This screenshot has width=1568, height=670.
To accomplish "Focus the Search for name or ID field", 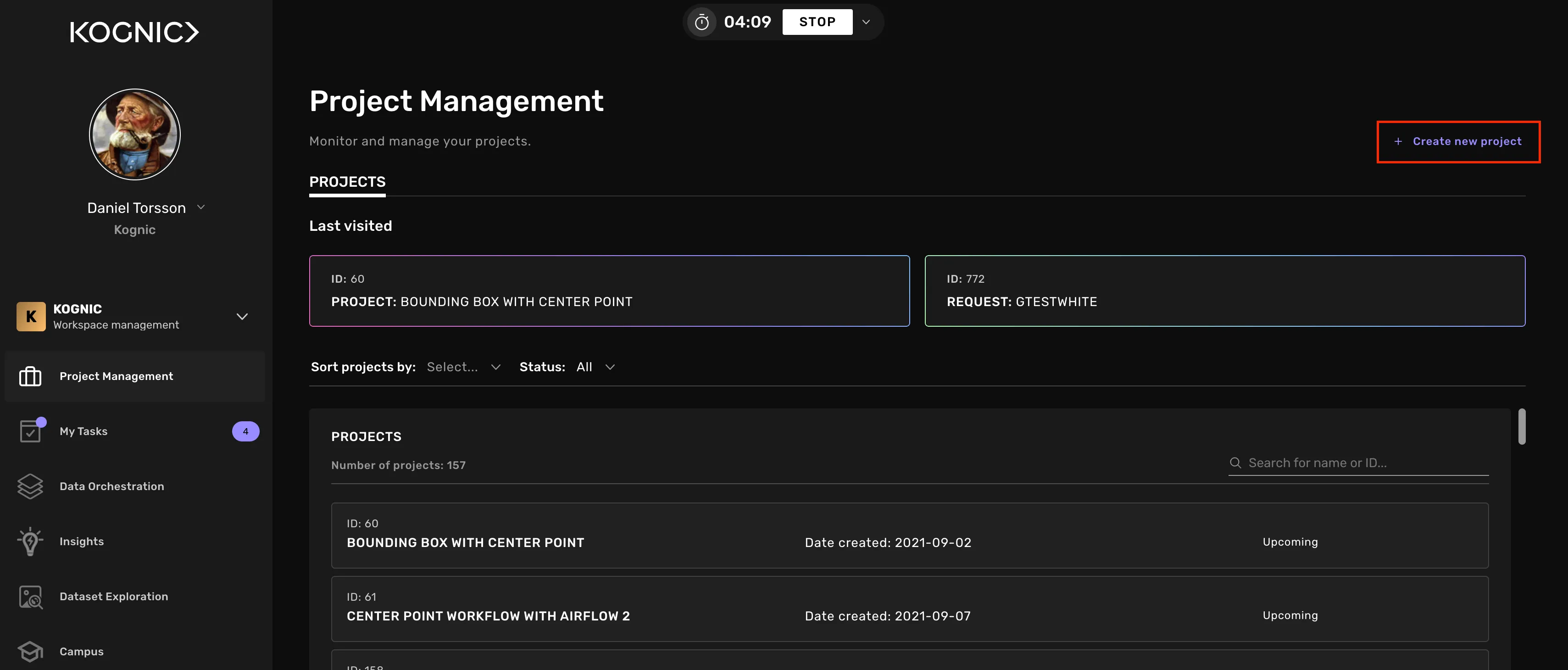I will point(1359,463).
